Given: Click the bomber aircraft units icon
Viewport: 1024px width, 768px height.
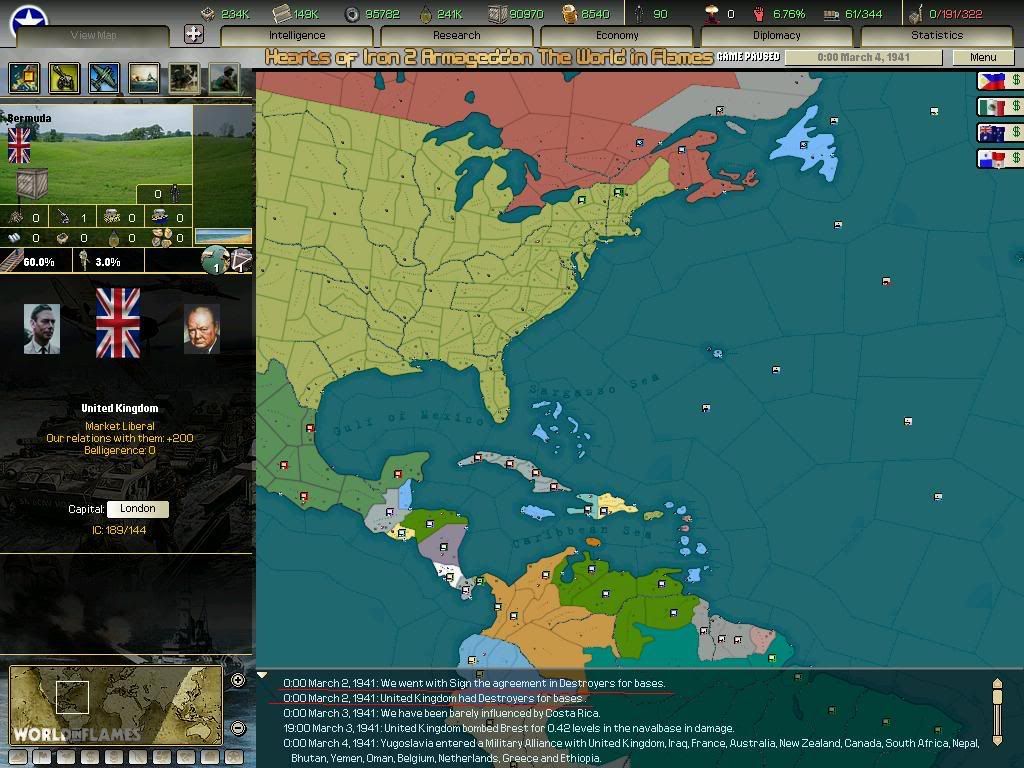Looking at the screenshot, I should coord(104,76).
